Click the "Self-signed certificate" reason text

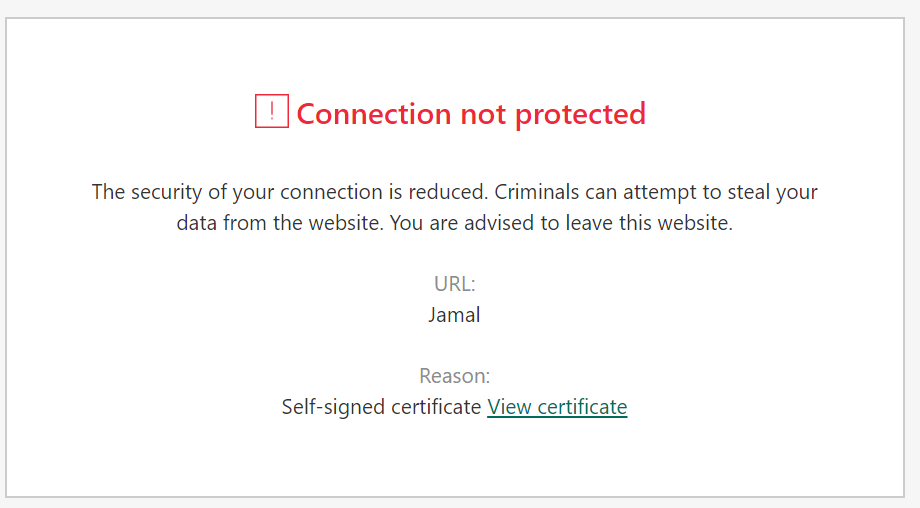point(381,407)
